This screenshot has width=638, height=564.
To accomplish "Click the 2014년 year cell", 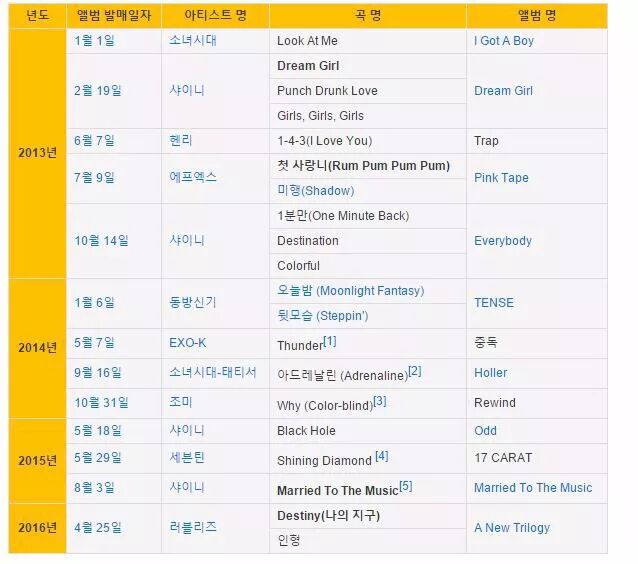I will (x=37, y=348).
